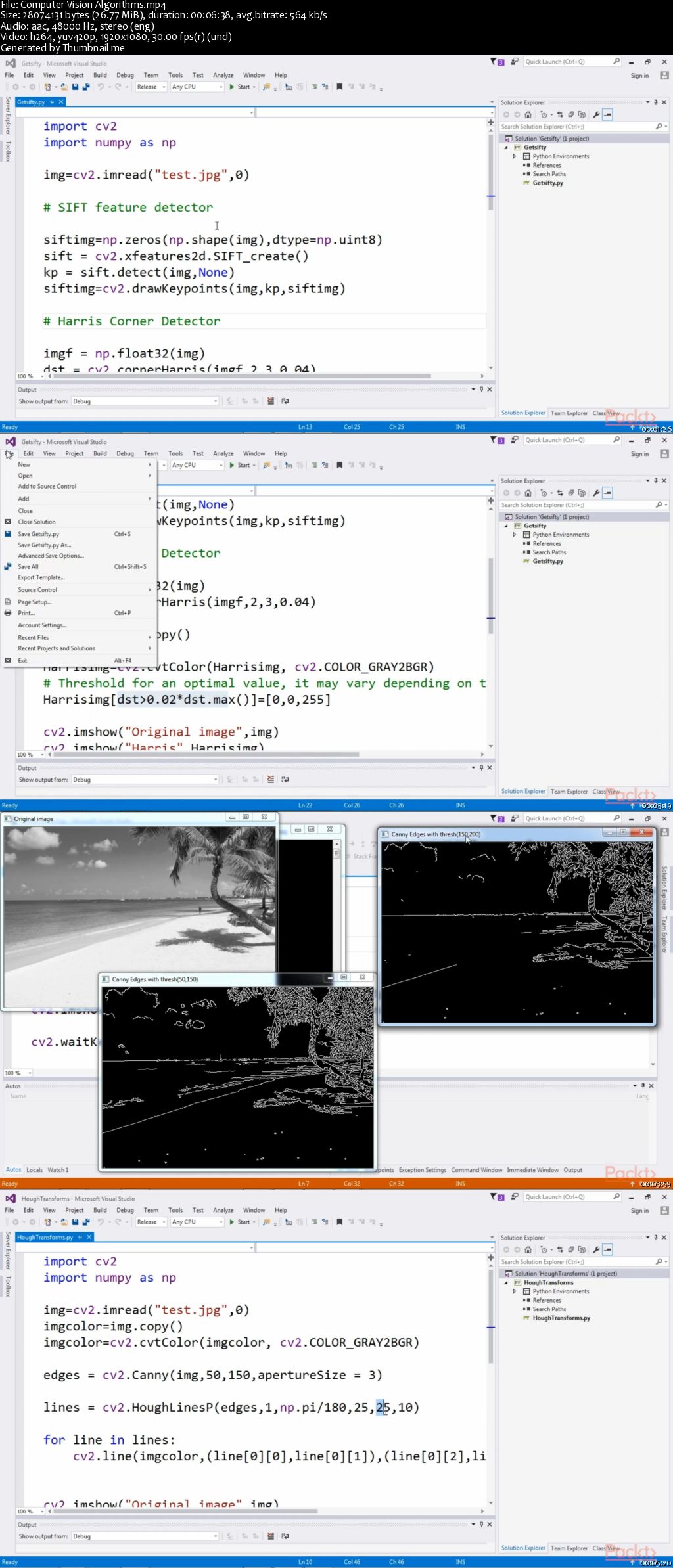Close the HoughTransforms.py editor tab
Image resolution: width=673 pixels, height=1568 pixels.
pyautogui.click(x=89, y=1237)
